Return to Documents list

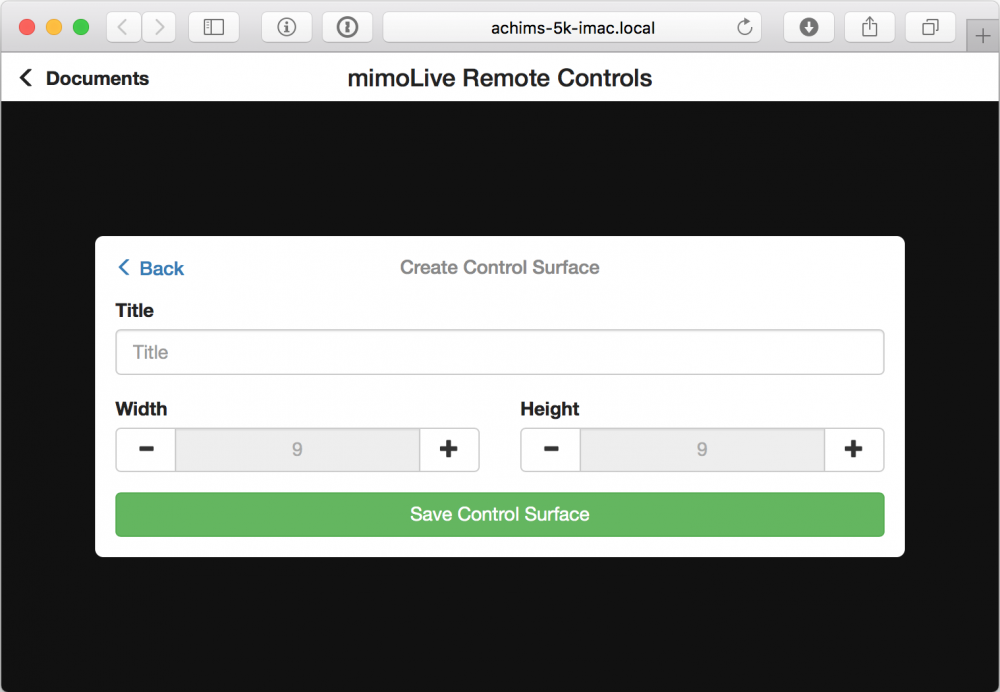(84, 78)
